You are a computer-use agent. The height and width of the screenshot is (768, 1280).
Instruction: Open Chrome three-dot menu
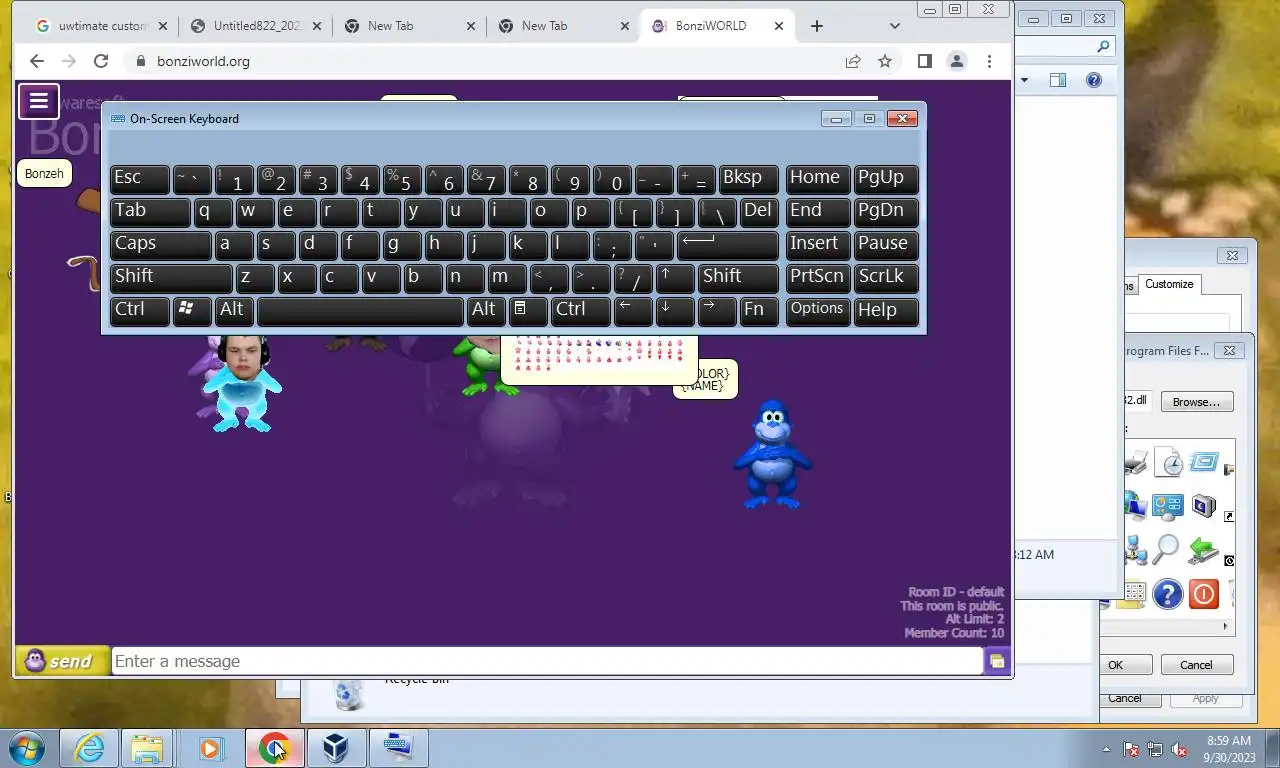click(989, 61)
